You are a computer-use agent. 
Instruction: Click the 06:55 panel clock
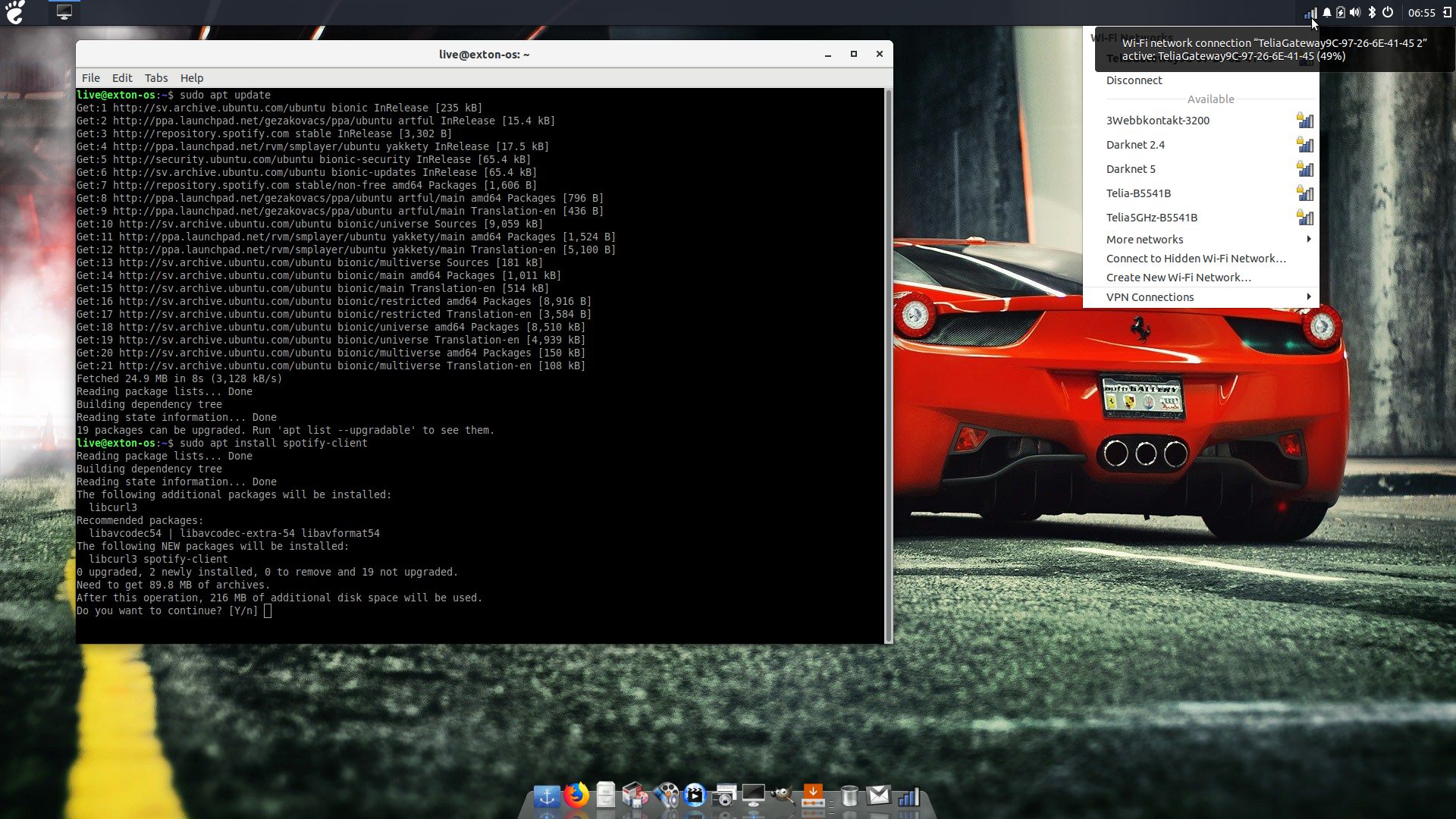point(1421,13)
